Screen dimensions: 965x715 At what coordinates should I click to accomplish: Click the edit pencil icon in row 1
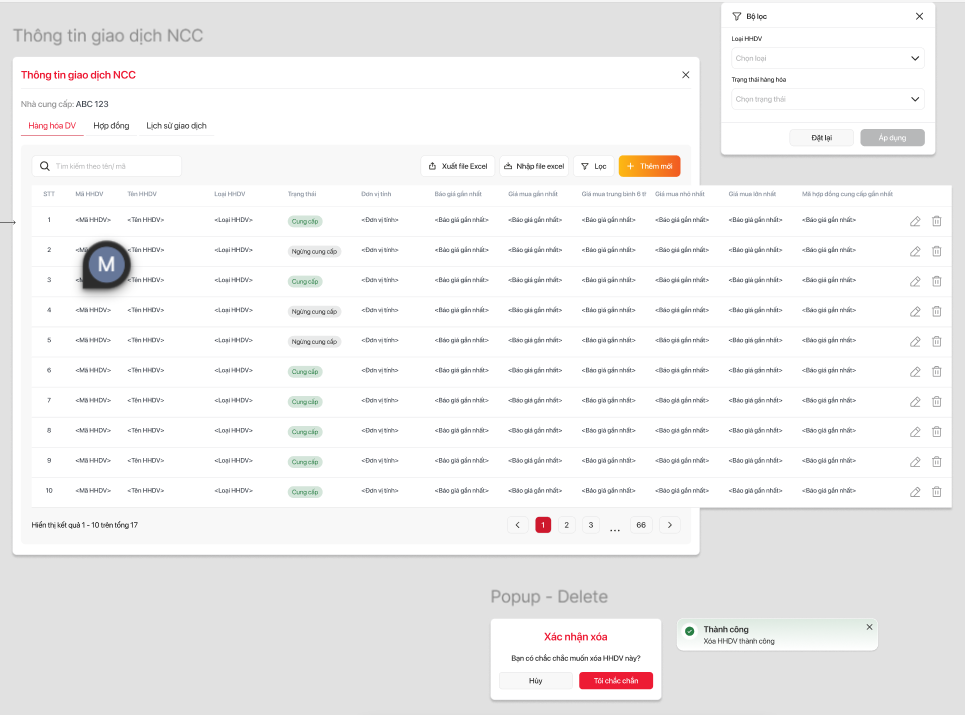[x=915, y=221]
